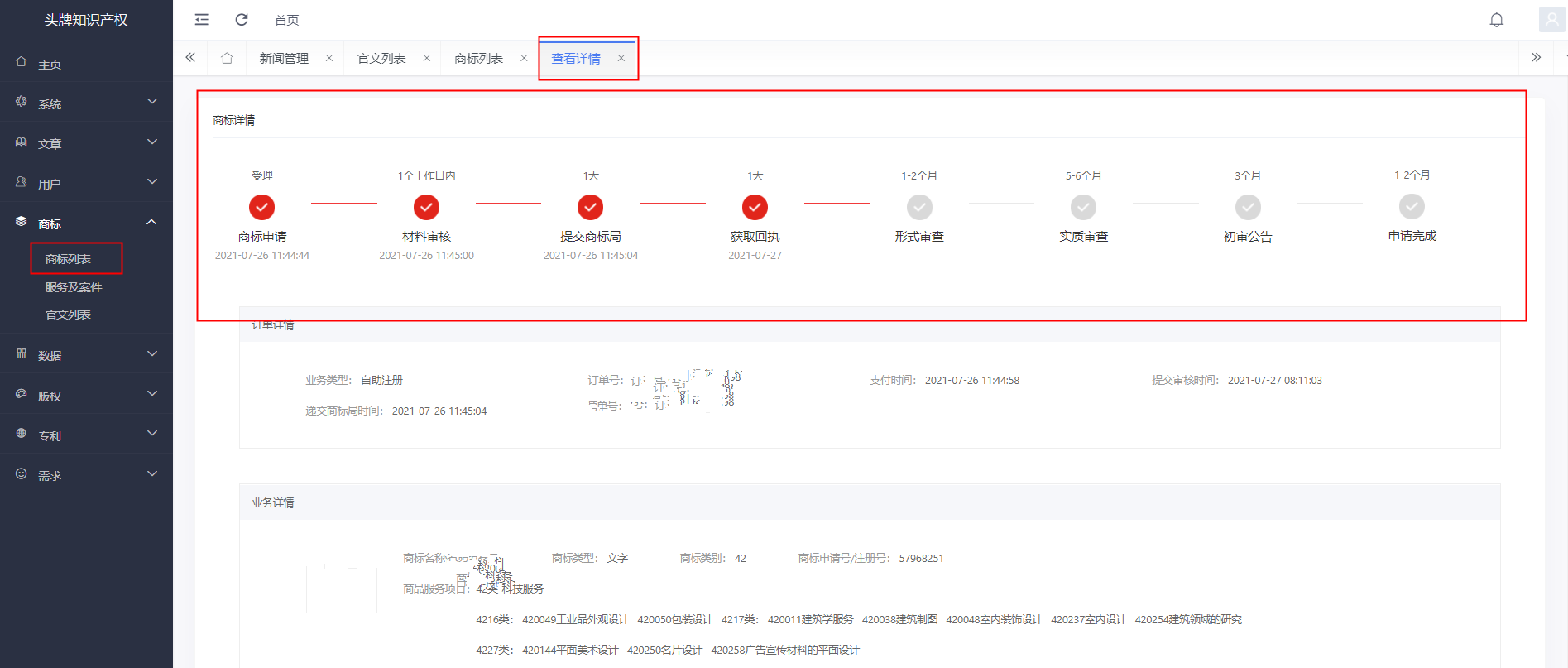This screenshot has height=668, width=1568.
Task: Click the 用户 person icon in sidebar
Action: [x=22, y=182]
